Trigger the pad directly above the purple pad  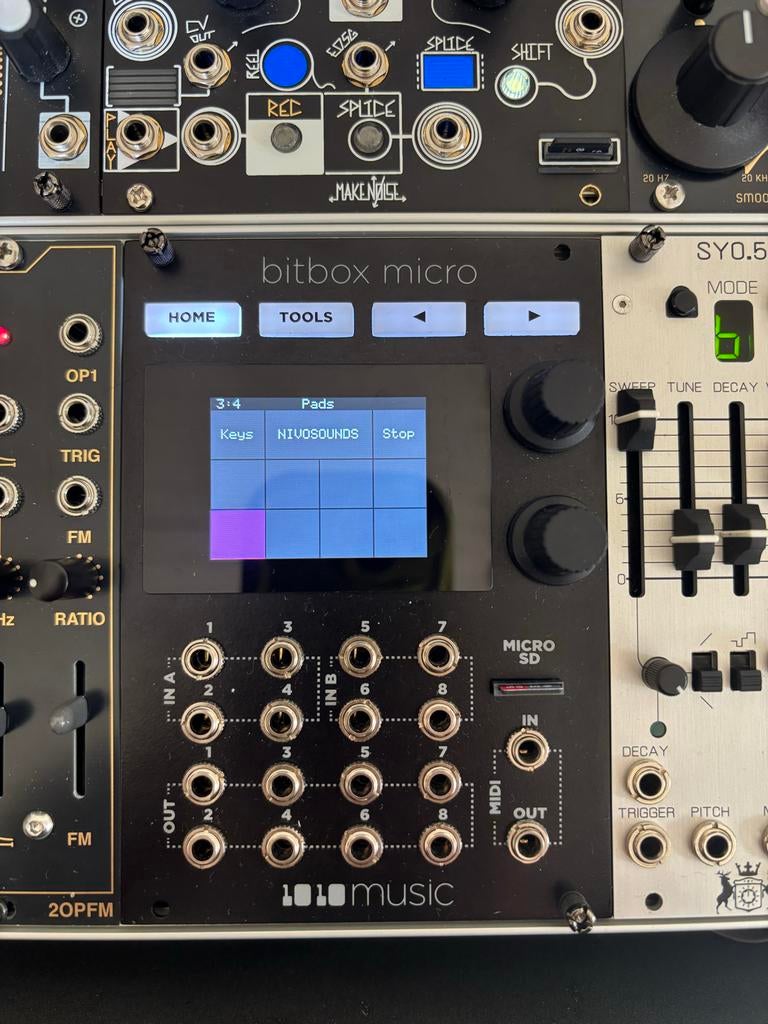tap(238, 484)
